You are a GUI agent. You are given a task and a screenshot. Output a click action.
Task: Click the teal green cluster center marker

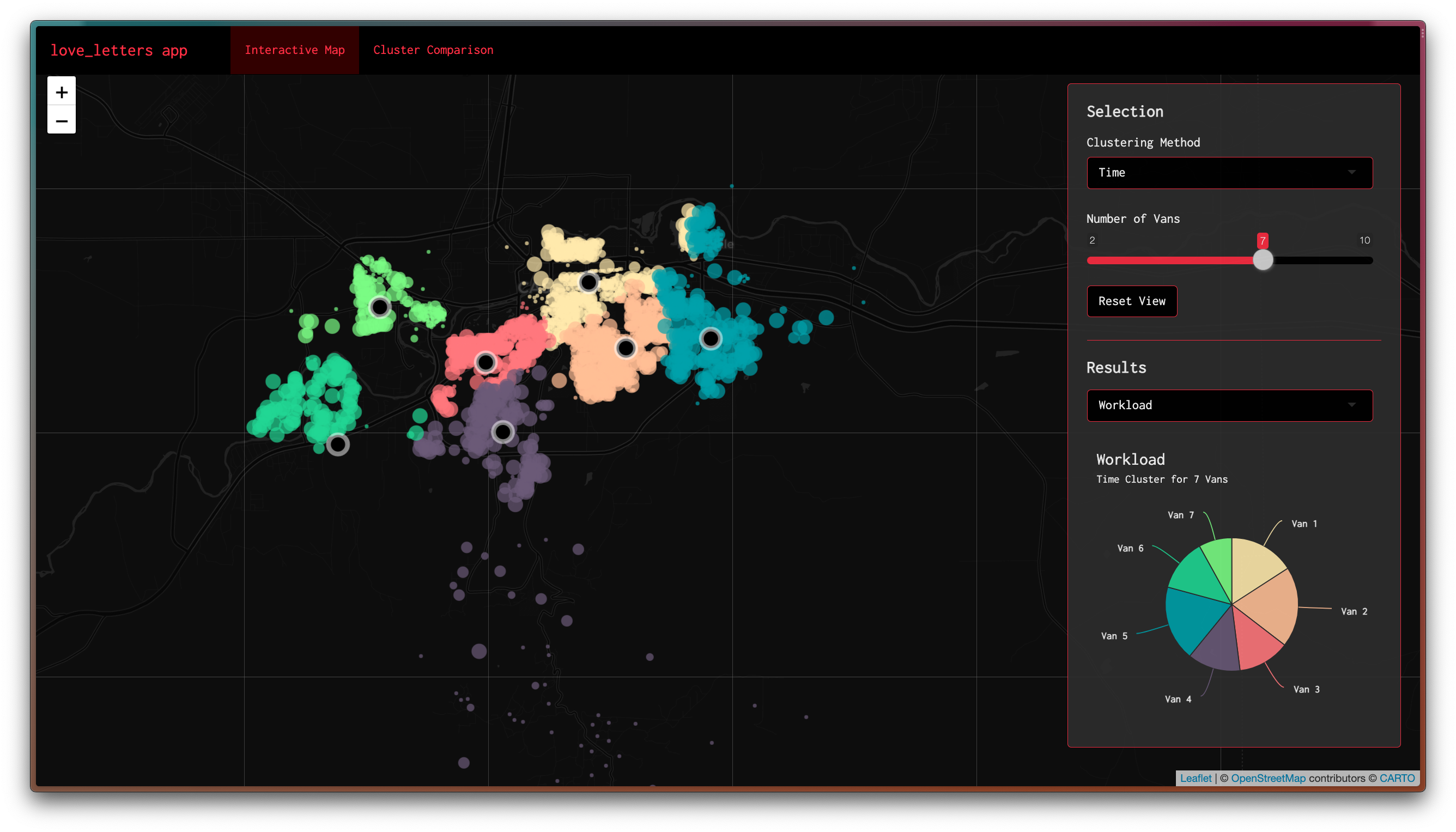338,444
